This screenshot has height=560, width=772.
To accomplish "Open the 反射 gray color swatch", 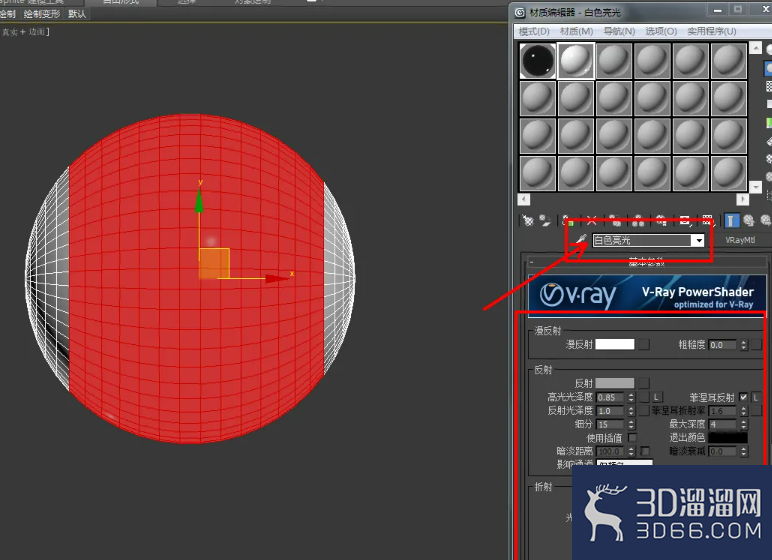I will (615, 383).
